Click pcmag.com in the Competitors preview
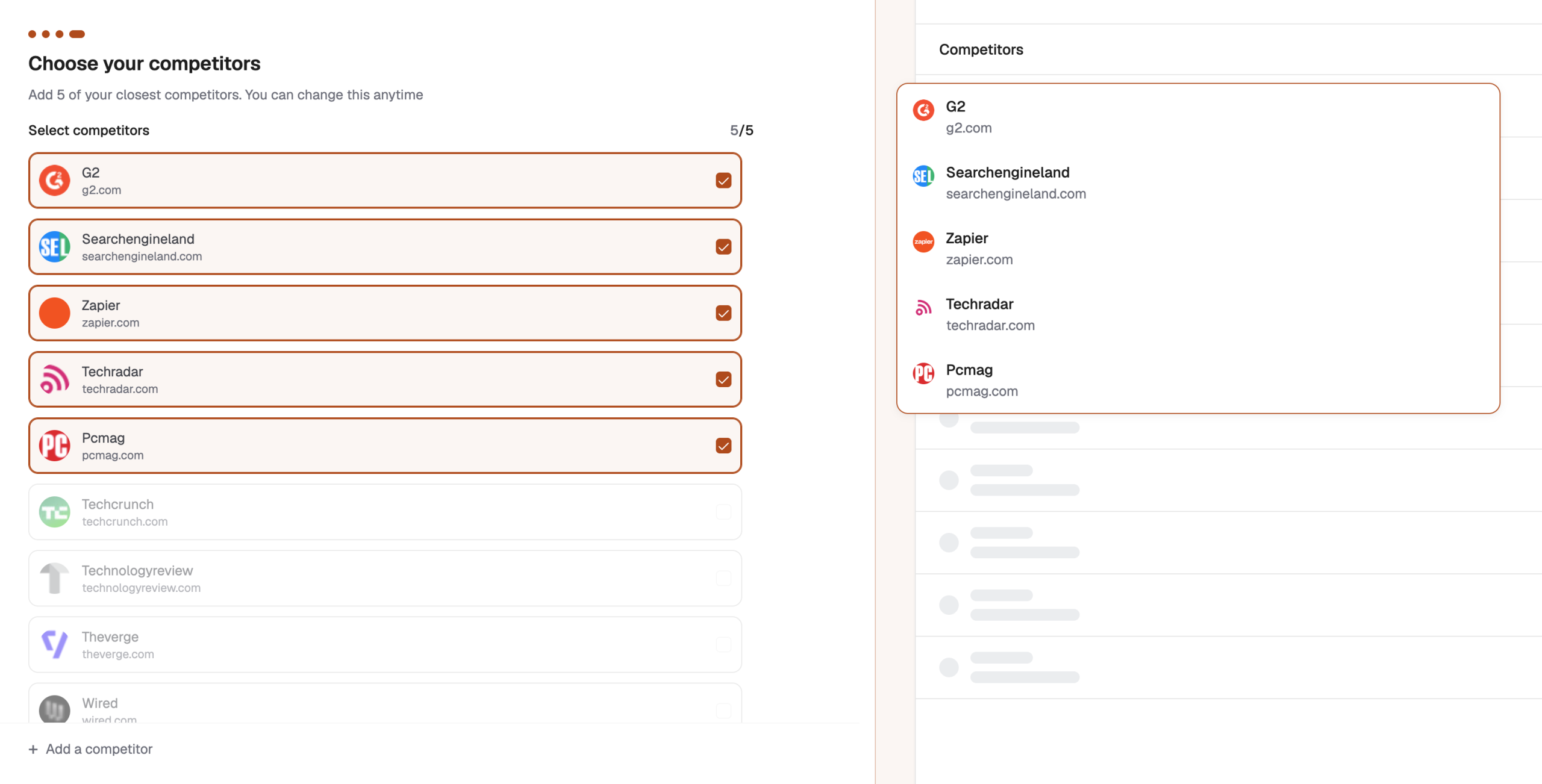 coord(982,391)
